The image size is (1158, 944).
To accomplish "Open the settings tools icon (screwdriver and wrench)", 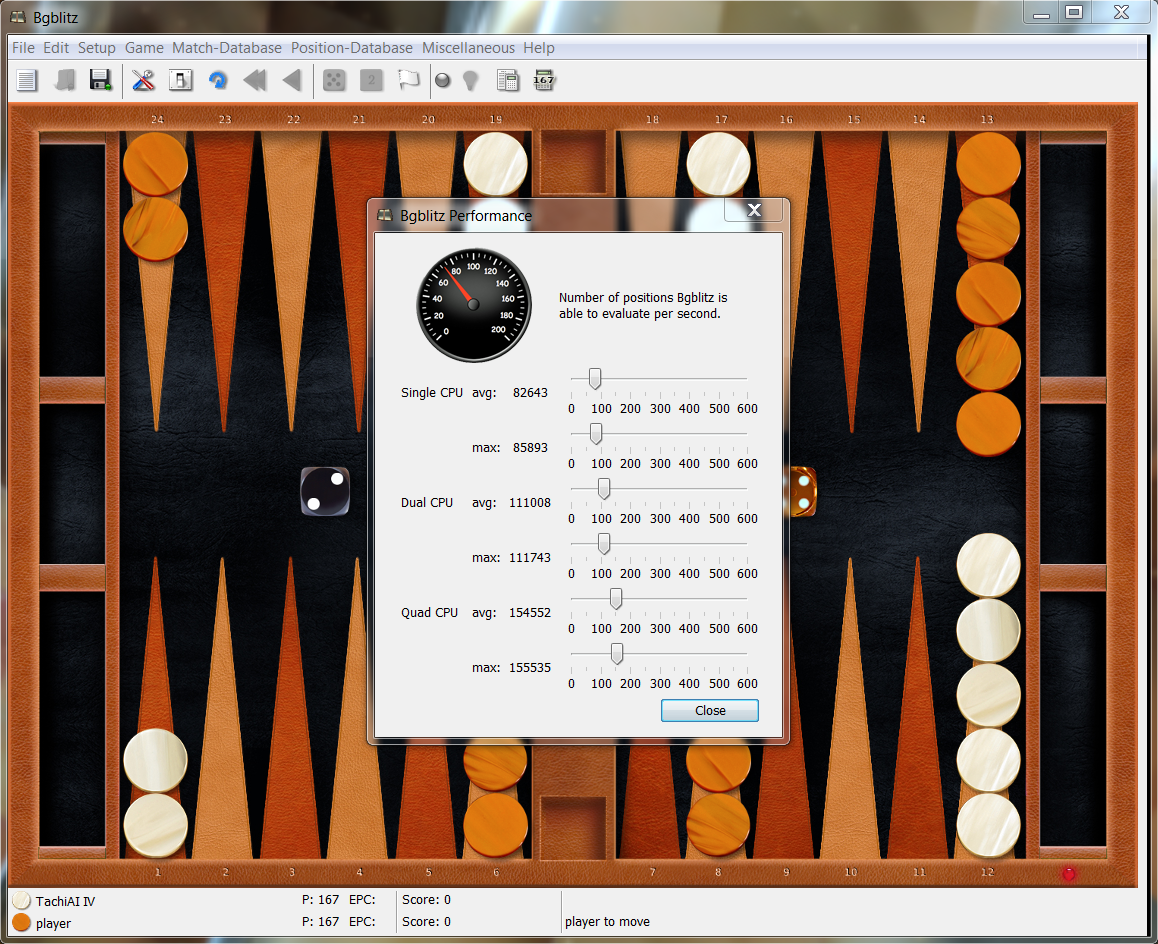I will pyautogui.click(x=143, y=80).
